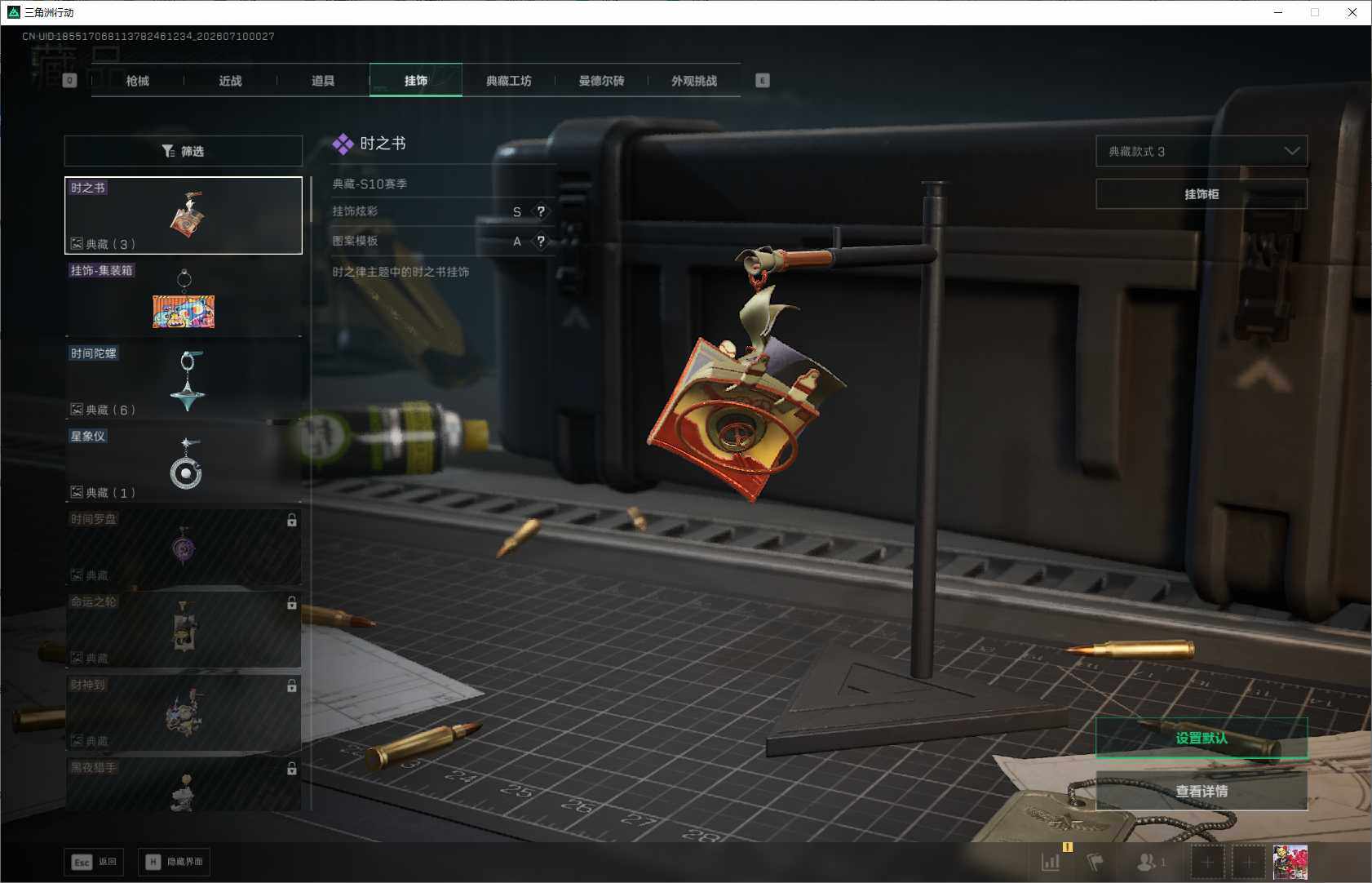Click the lock icon on 命运之轮
The height and width of the screenshot is (883, 1372).
291,603
